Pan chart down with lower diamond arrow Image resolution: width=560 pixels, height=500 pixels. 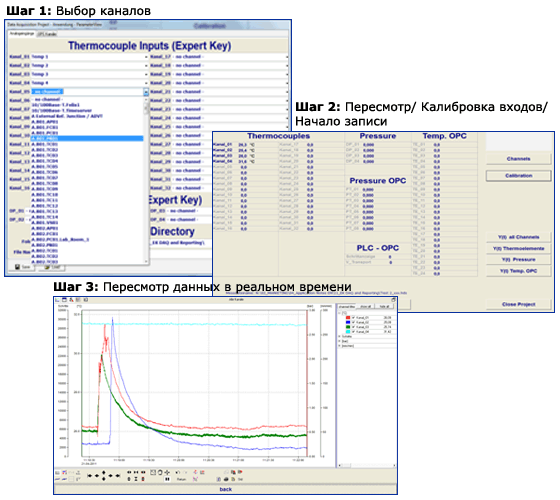tap(104, 479)
